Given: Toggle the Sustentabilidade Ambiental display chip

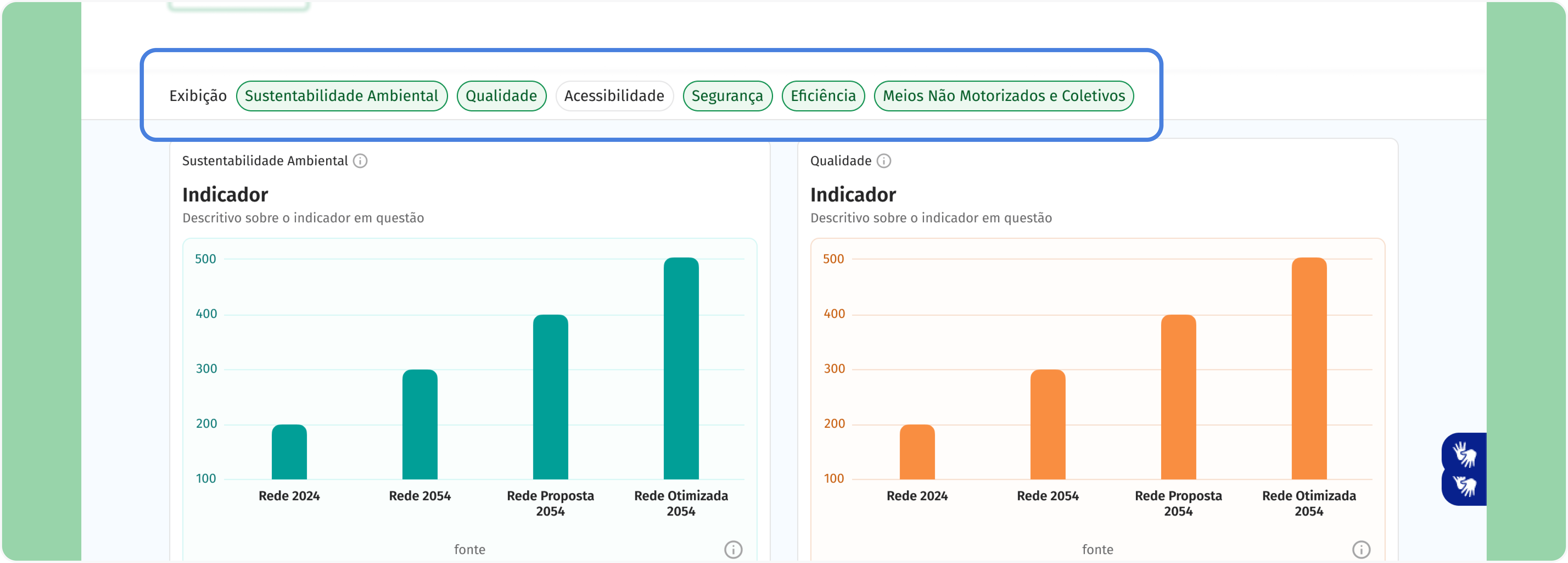Looking at the screenshot, I should point(341,96).
